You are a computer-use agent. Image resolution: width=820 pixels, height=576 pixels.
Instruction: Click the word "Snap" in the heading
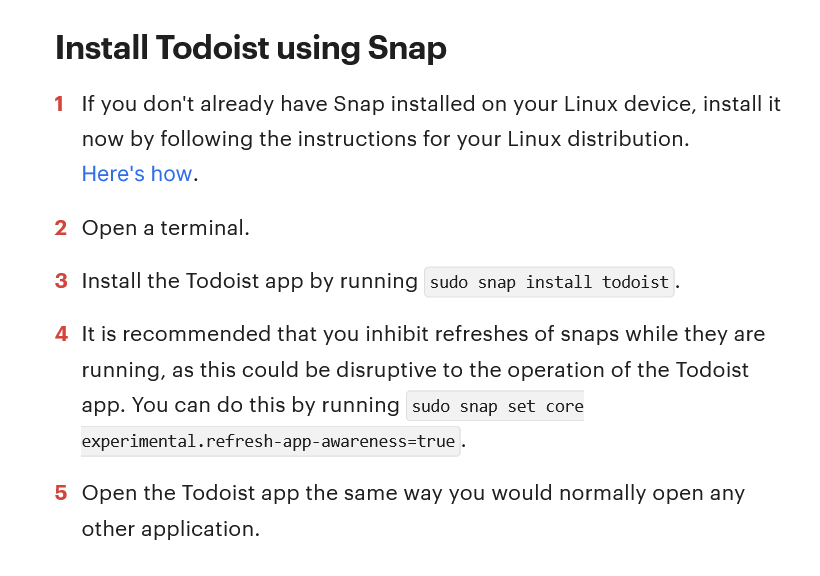[x=407, y=48]
